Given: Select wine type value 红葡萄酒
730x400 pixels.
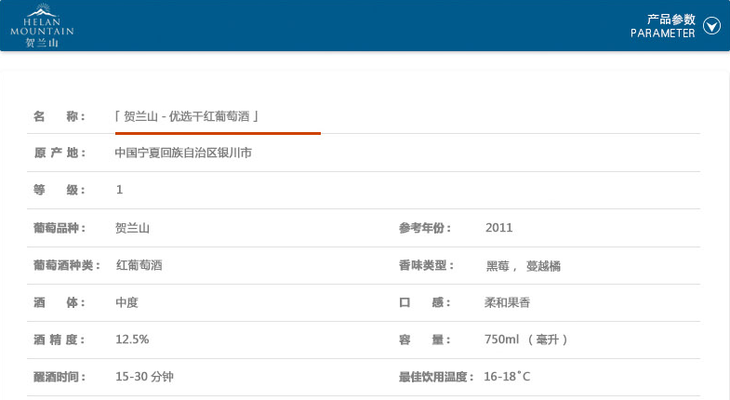Looking at the screenshot, I should (139, 265).
